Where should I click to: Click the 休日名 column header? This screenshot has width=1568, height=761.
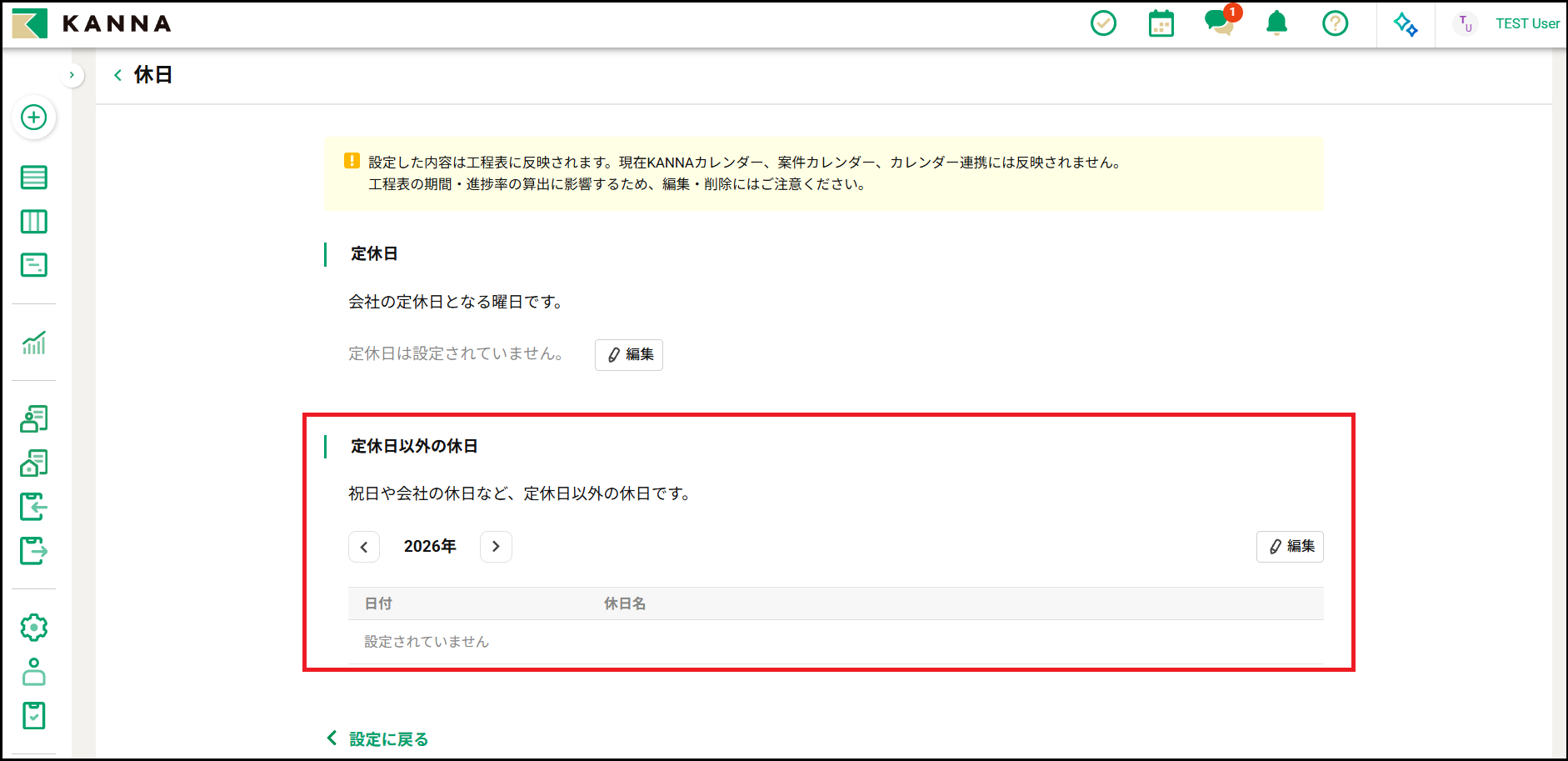click(625, 603)
